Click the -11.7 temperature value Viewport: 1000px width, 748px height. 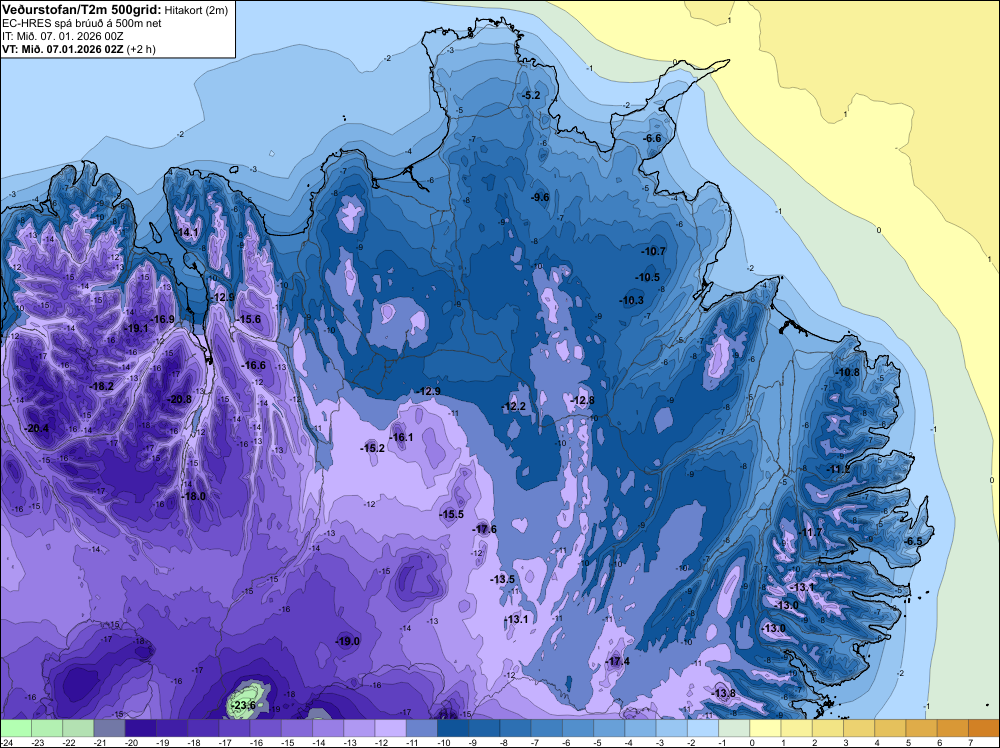[x=811, y=532]
